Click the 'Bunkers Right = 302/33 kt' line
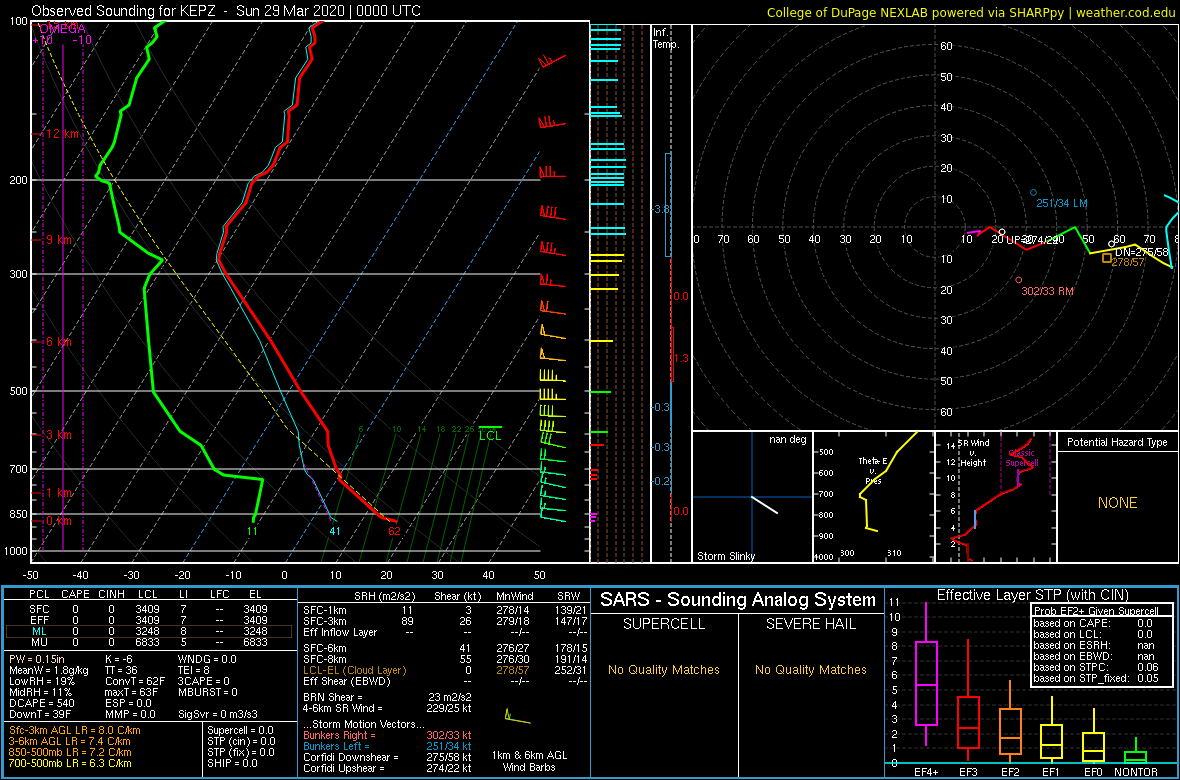The height and width of the screenshot is (780, 1180). pyautogui.click(x=387, y=735)
